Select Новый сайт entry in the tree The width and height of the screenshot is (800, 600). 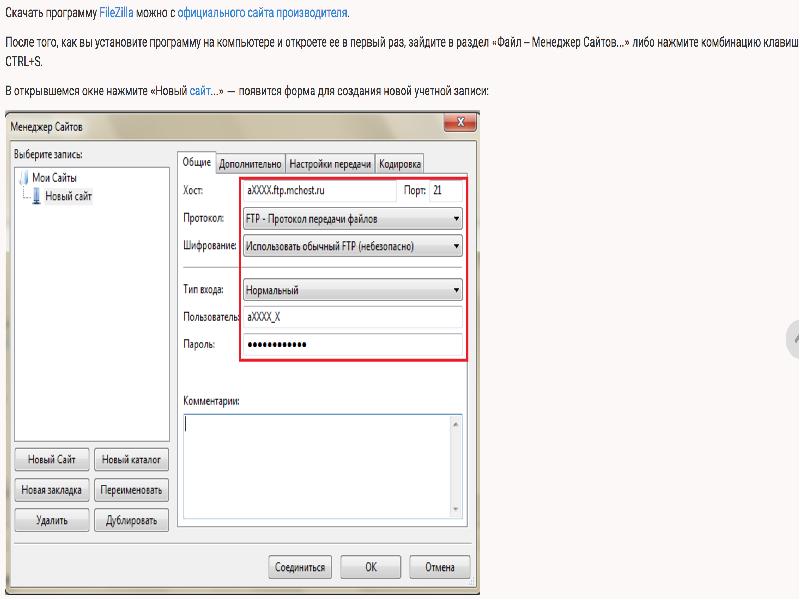[68, 196]
